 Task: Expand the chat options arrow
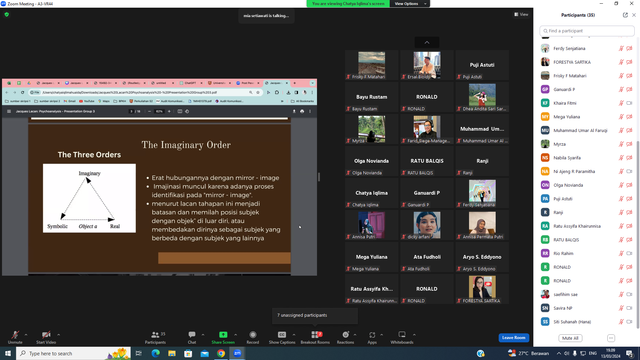(x=203, y=335)
